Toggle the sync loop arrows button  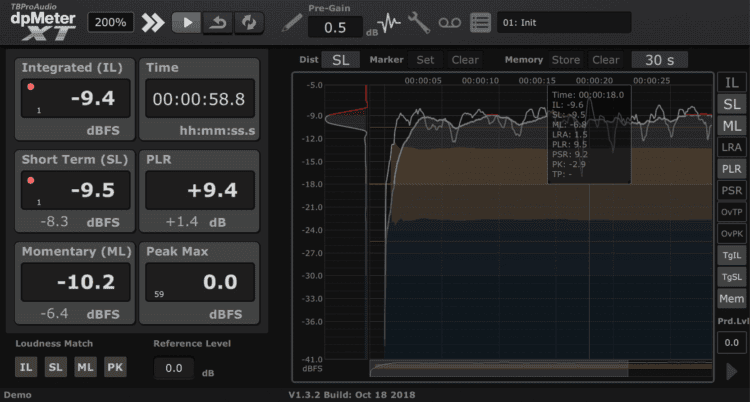[249, 22]
